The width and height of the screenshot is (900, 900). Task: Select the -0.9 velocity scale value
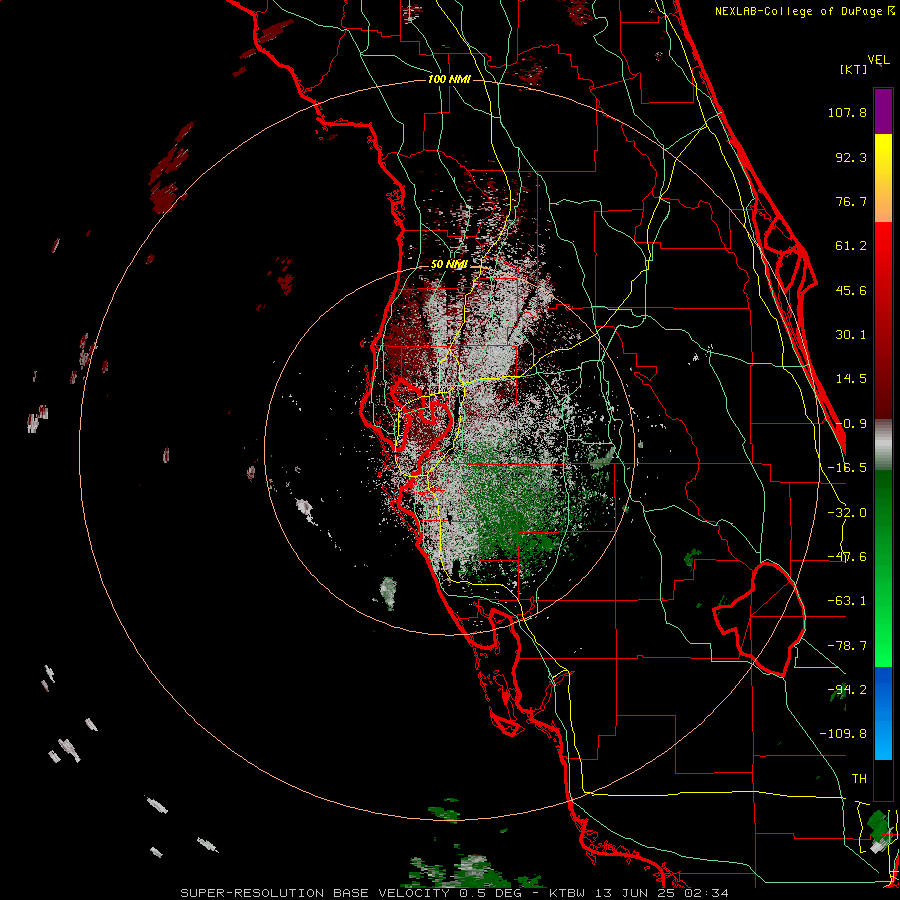(851, 424)
